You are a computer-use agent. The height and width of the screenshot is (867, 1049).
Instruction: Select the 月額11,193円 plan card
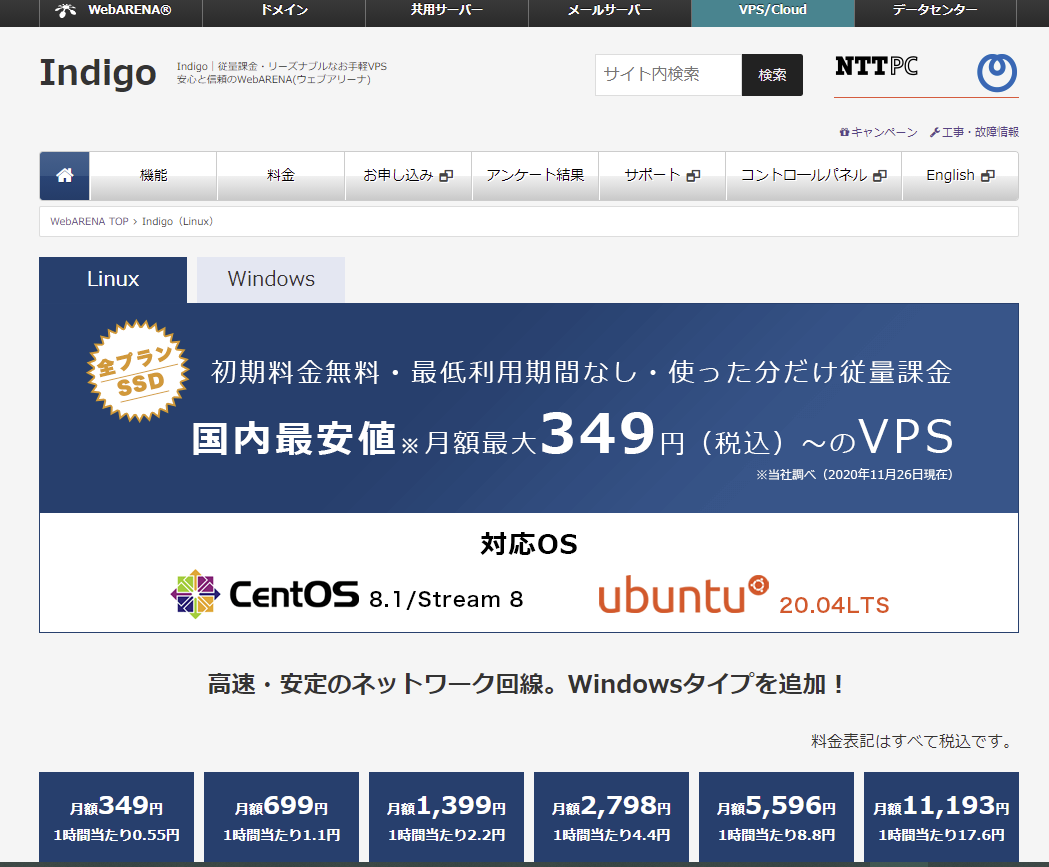[x=941, y=817]
